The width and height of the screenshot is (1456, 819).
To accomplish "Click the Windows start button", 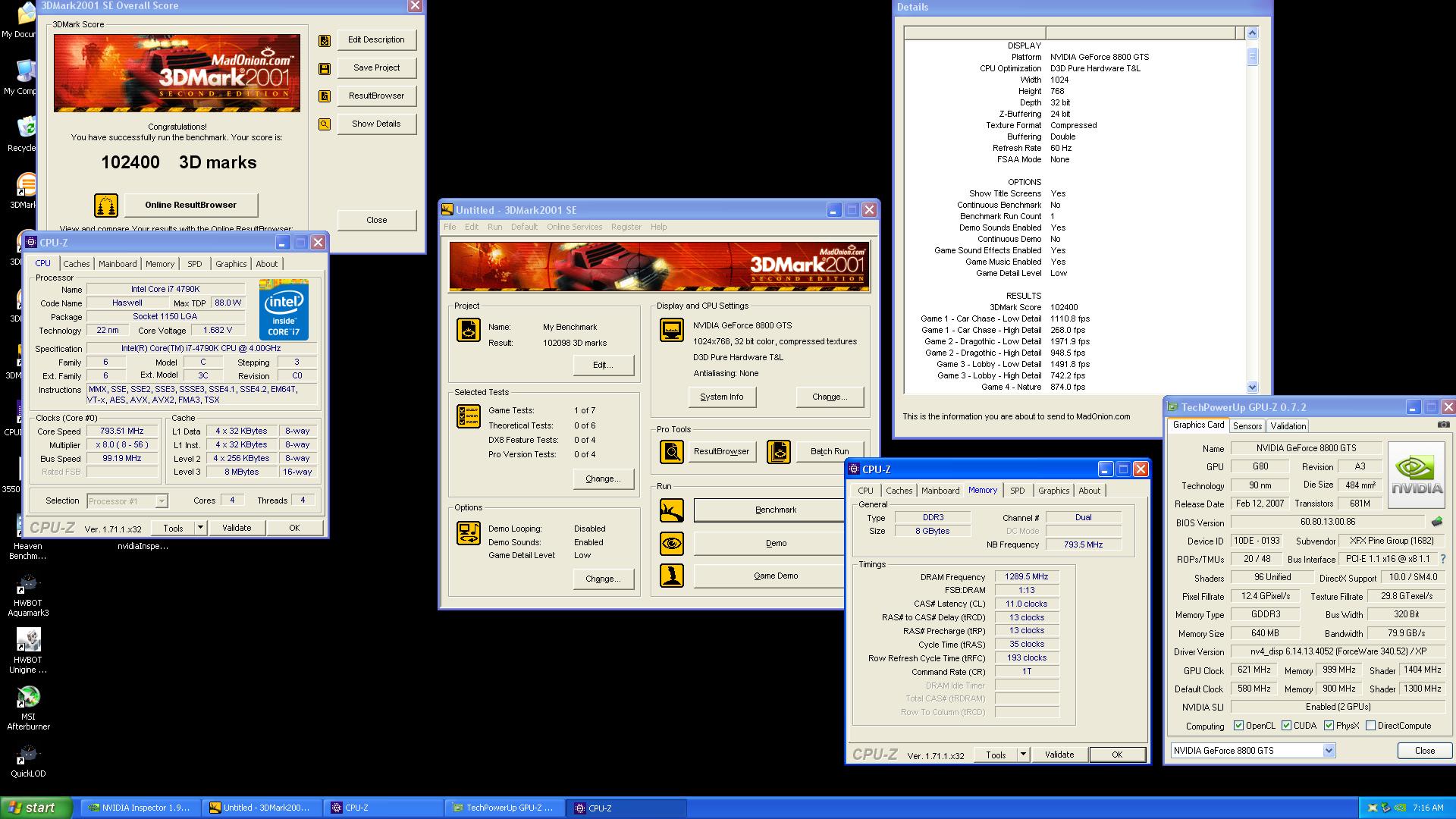I will pos(36,808).
